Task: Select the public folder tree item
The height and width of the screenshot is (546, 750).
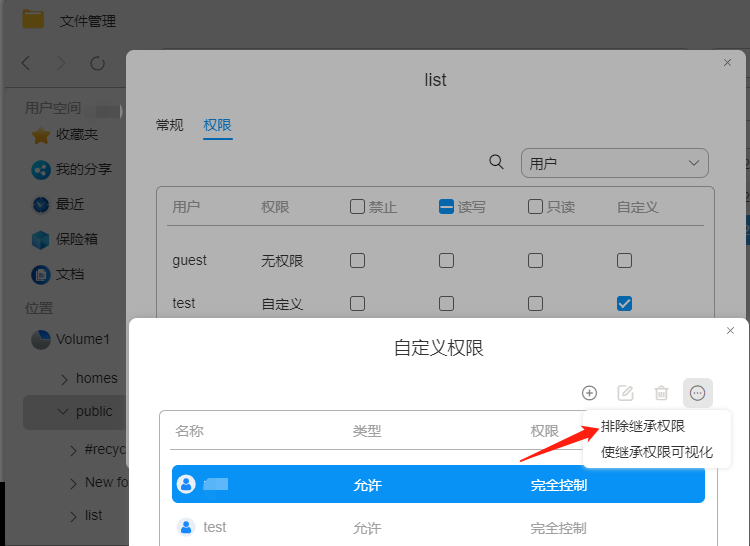Action: pos(75,412)
